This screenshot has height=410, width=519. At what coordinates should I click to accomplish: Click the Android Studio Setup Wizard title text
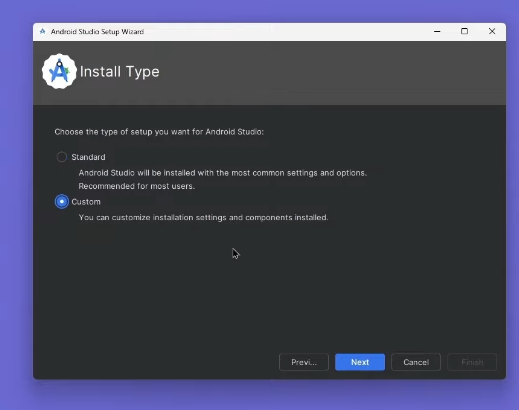tap(97, 32)
